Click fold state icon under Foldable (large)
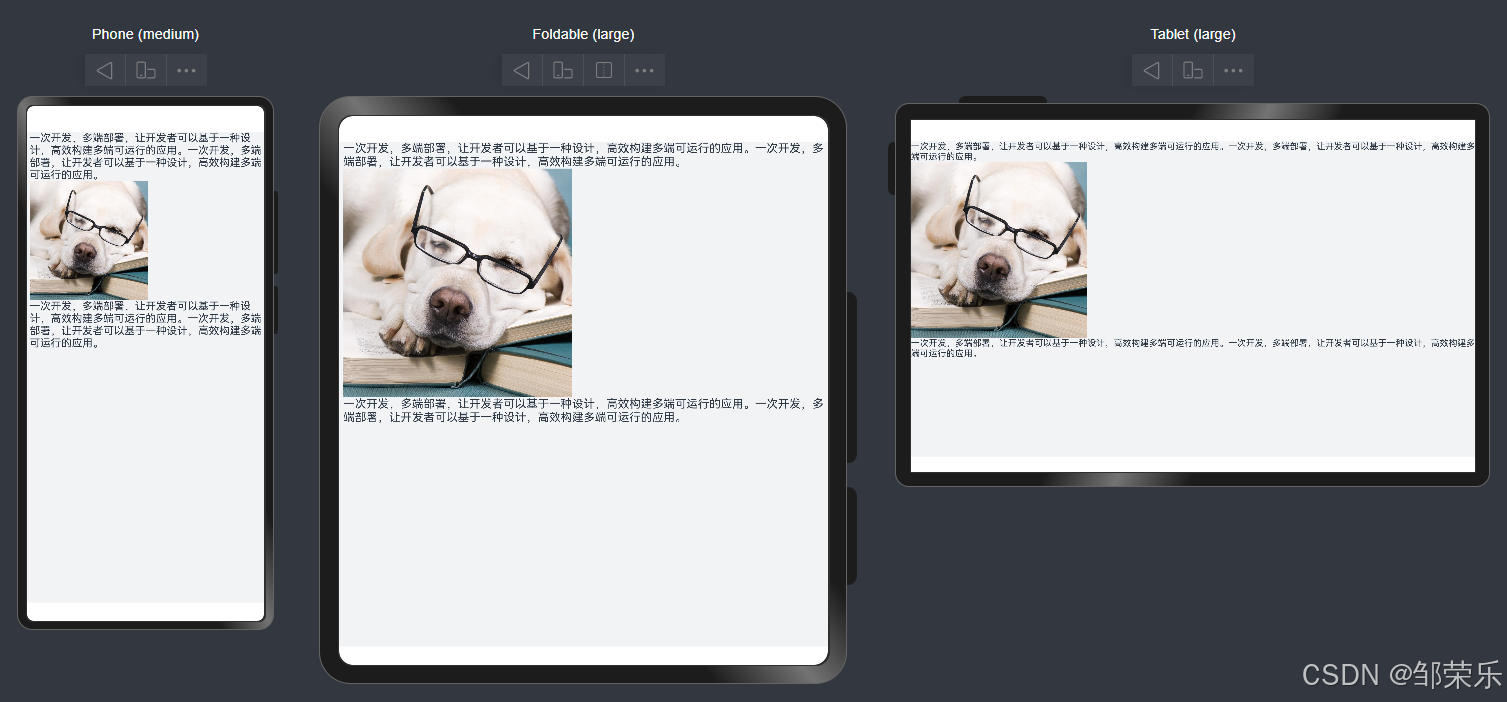 click(x=604, y=70)
